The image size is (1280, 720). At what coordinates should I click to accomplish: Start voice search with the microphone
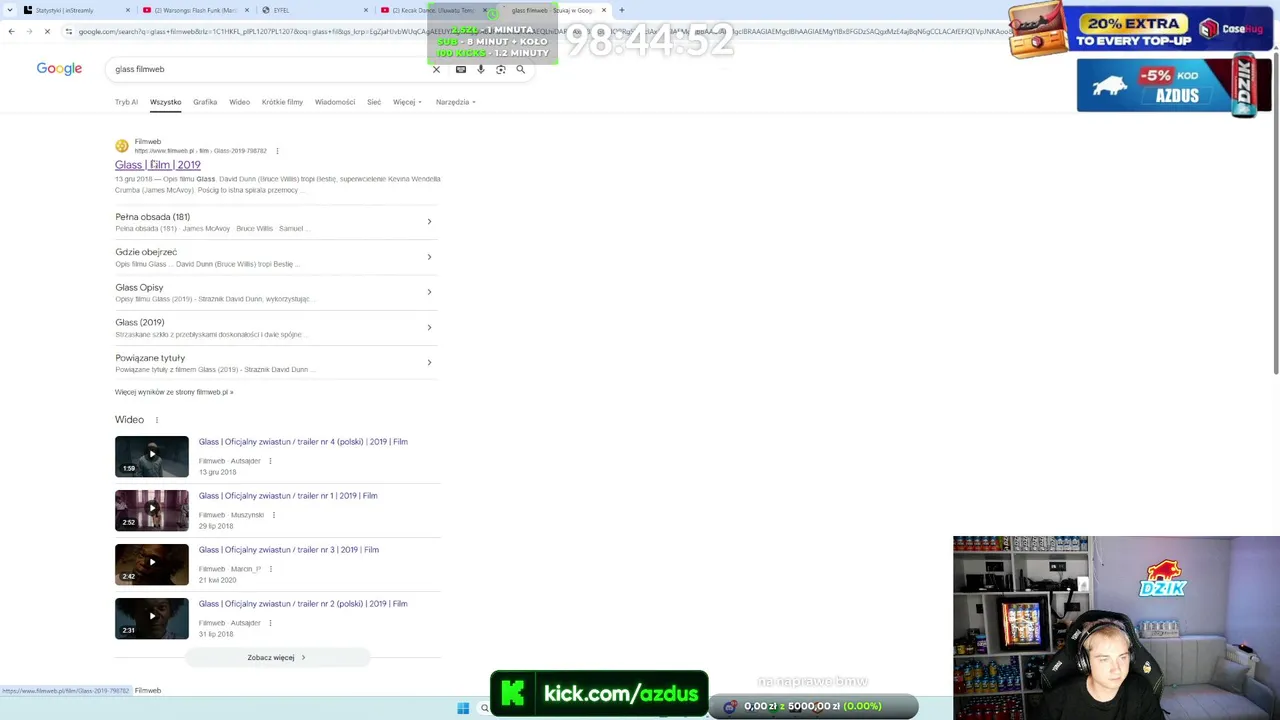[481, 69]
